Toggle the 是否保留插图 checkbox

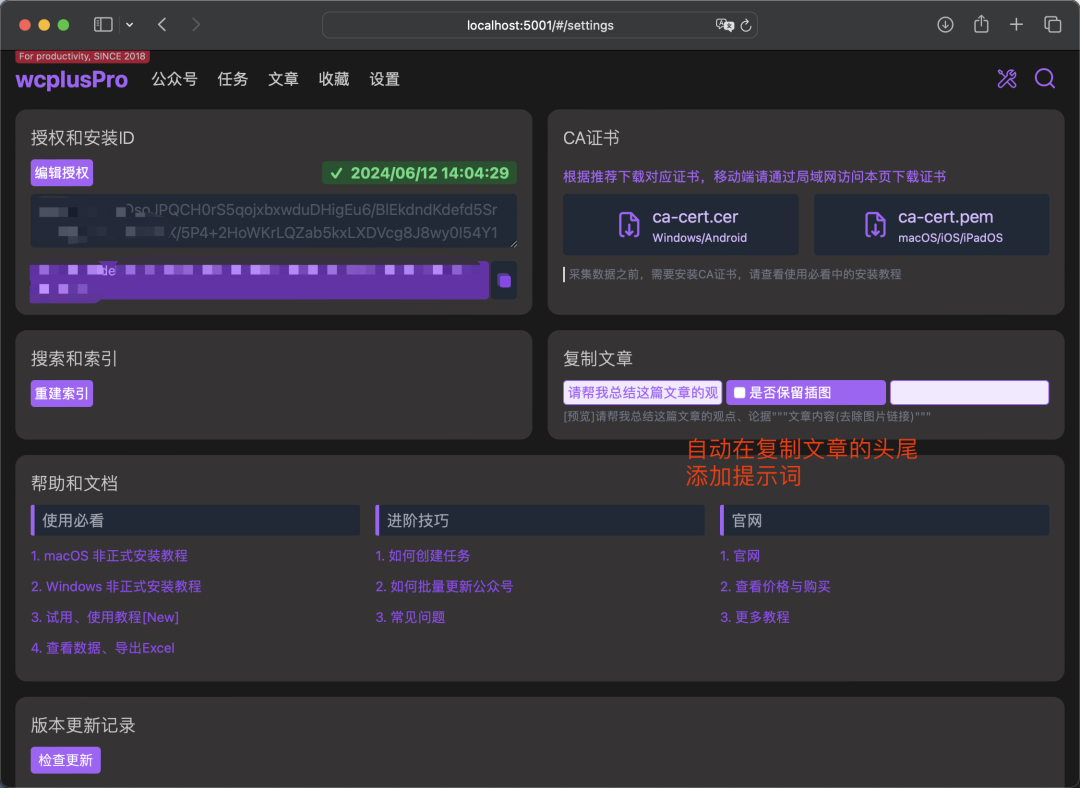[740, 393]
